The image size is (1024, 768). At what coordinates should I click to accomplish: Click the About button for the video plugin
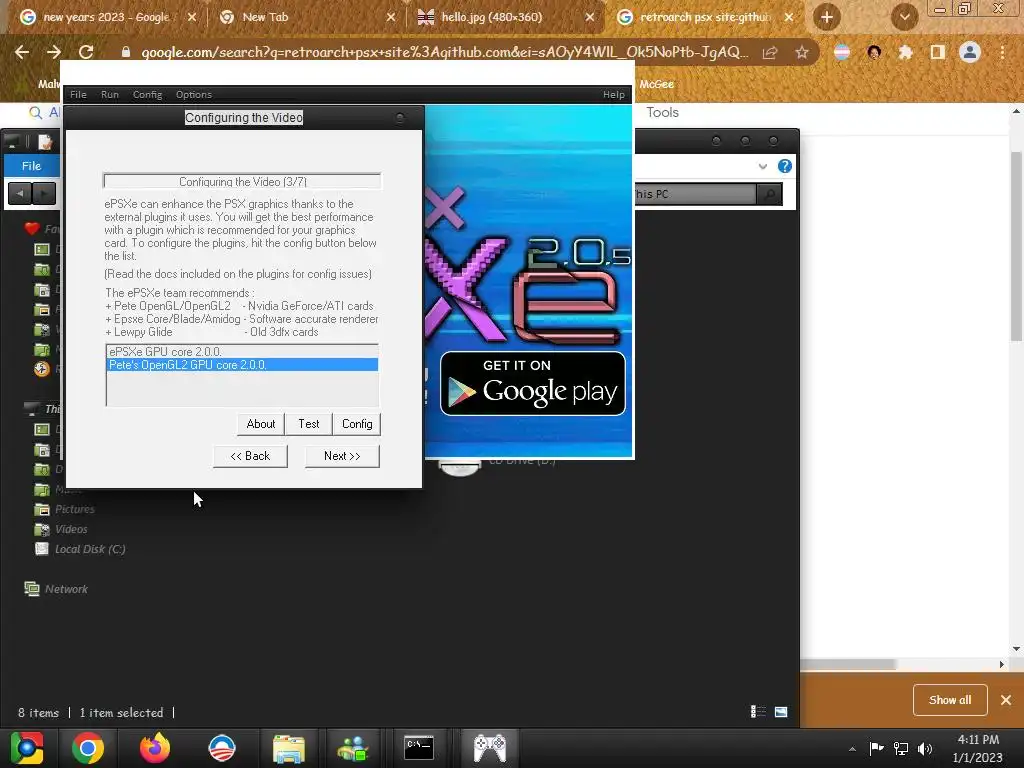tap(261, 424)
